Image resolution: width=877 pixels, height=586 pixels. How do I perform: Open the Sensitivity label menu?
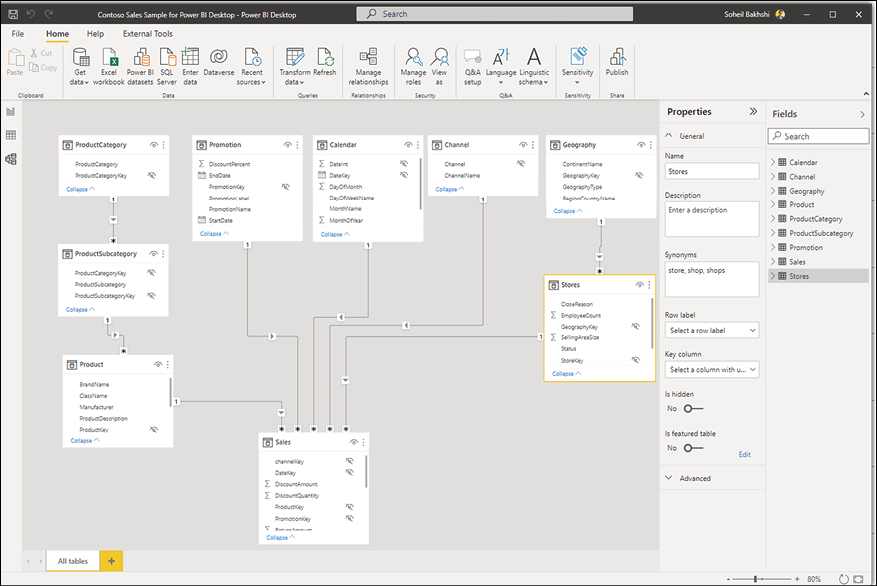pyautogui.click(x=577, y=67)
